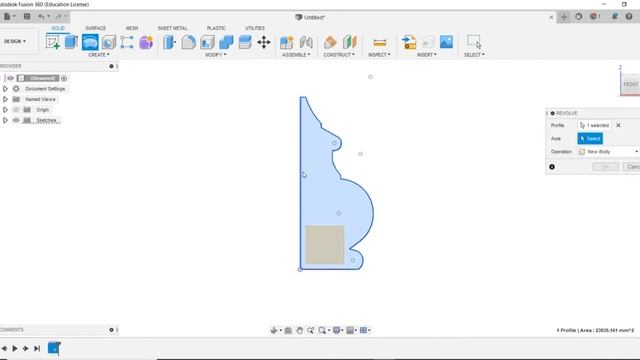The height and width of the screenshot is (360, 640).
Task: Select the Fillet tool
Action: pyautogui.click(x=189, y=42)
